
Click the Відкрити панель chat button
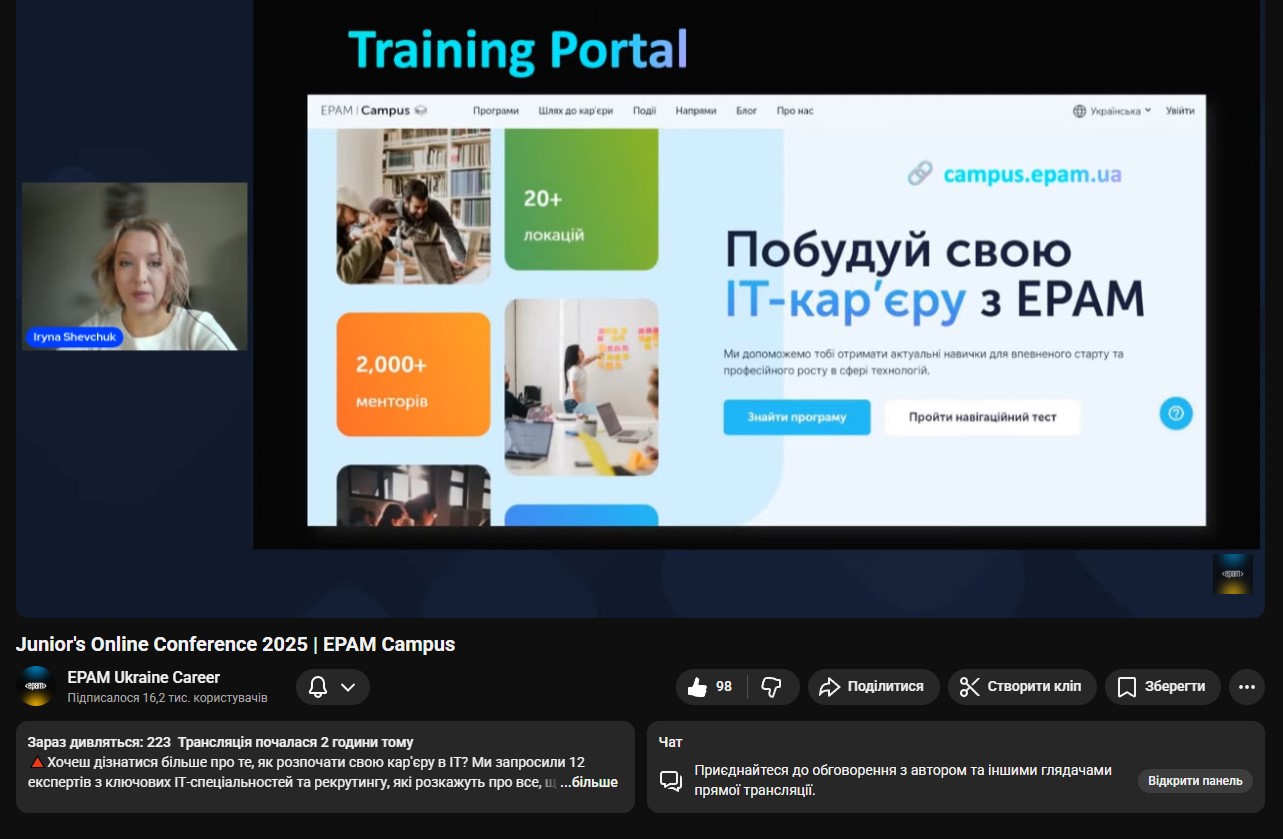(1194, 781)
